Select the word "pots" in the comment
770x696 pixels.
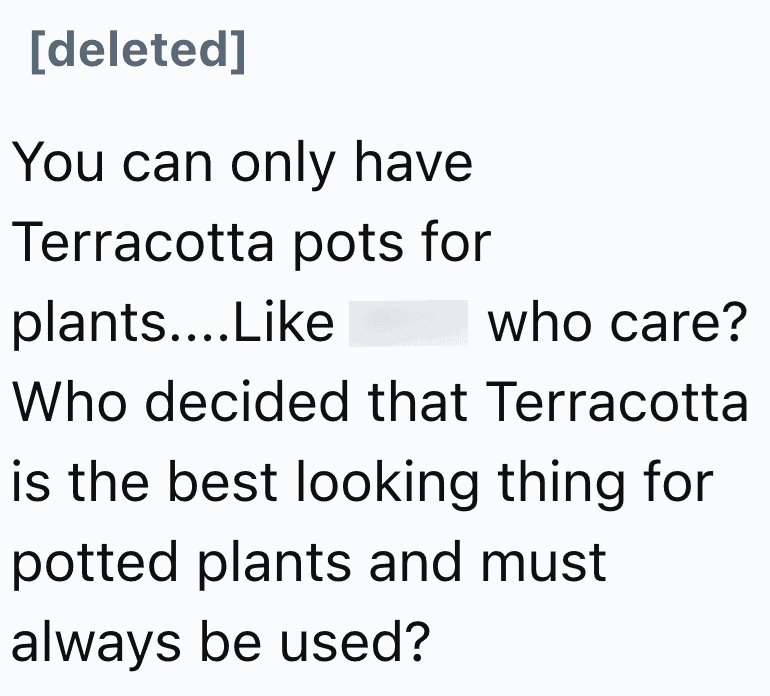pos(348,245)
